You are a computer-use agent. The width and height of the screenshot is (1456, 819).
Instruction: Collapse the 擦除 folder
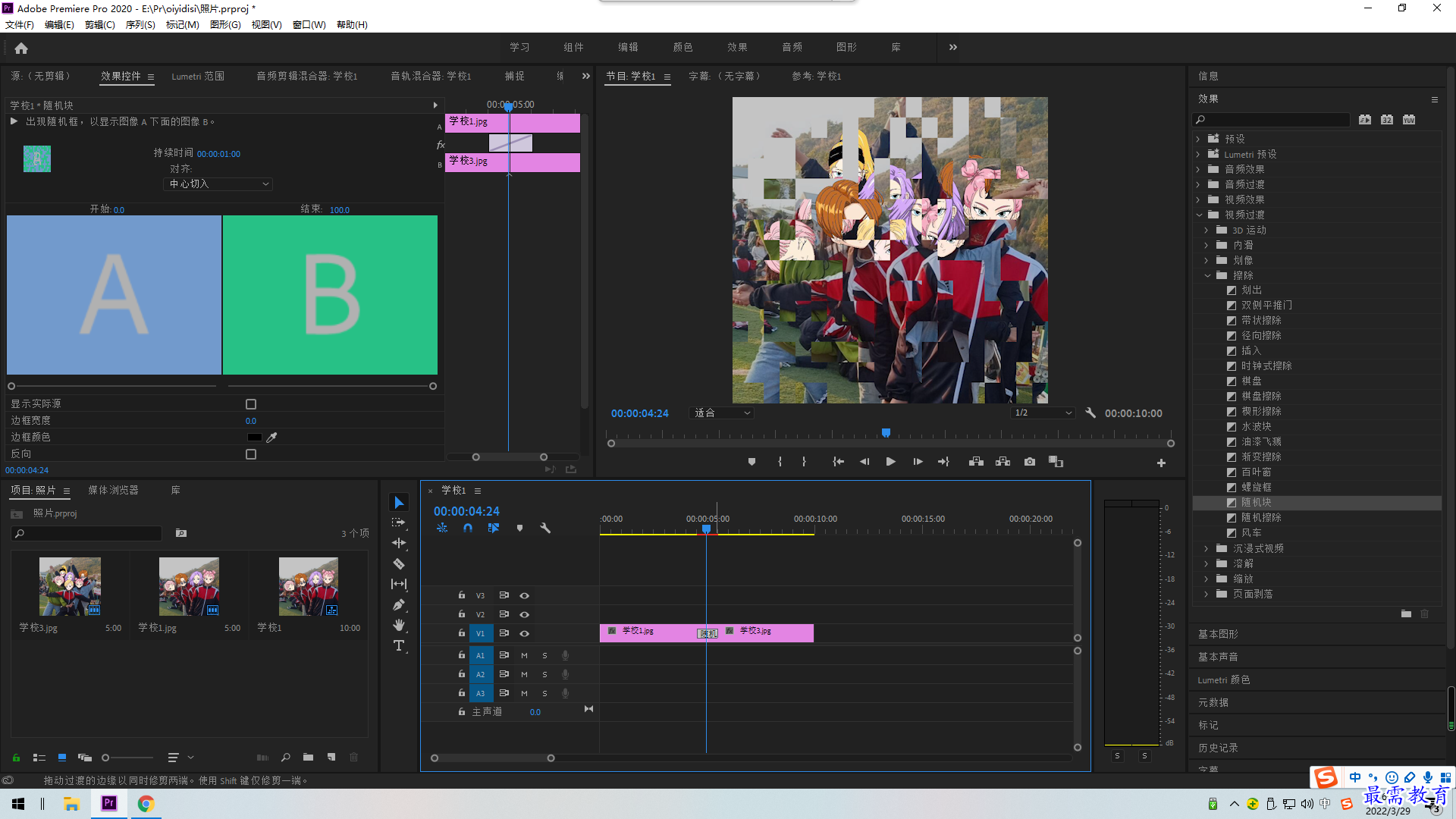pyautogui.click(x=1207, y=276)
